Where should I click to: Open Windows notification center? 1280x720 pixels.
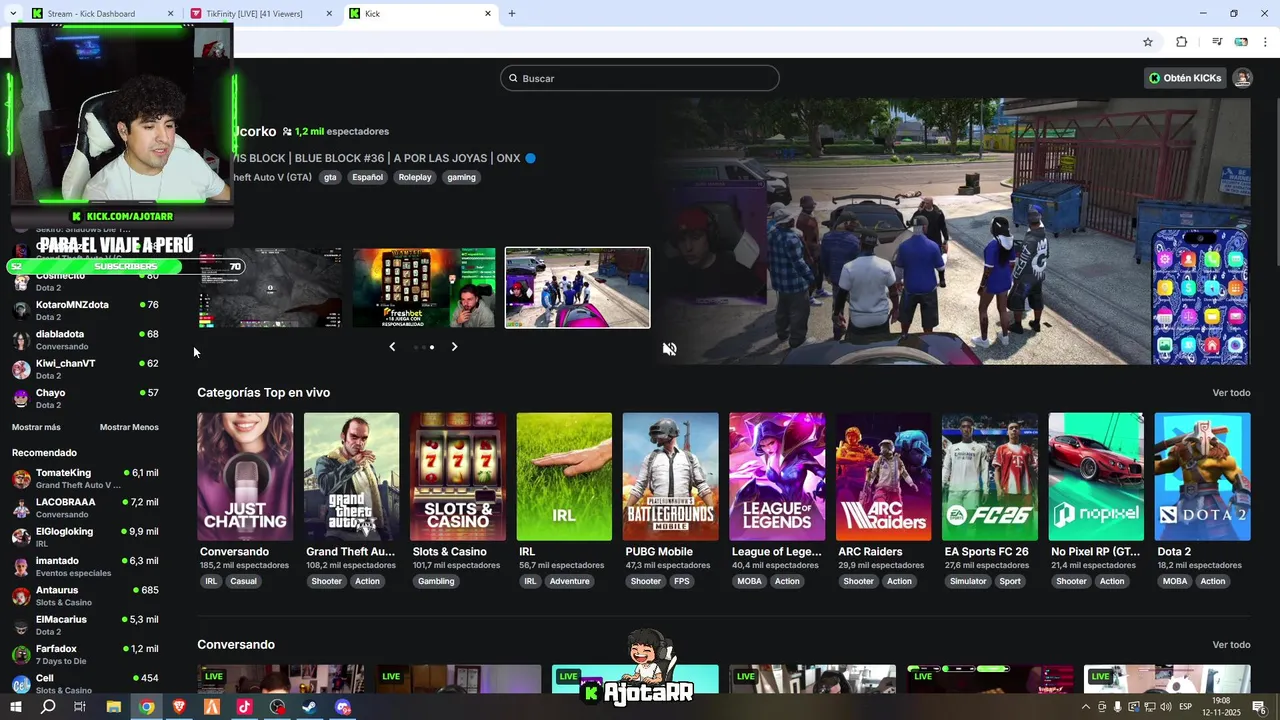click(x=1259, y=707)
